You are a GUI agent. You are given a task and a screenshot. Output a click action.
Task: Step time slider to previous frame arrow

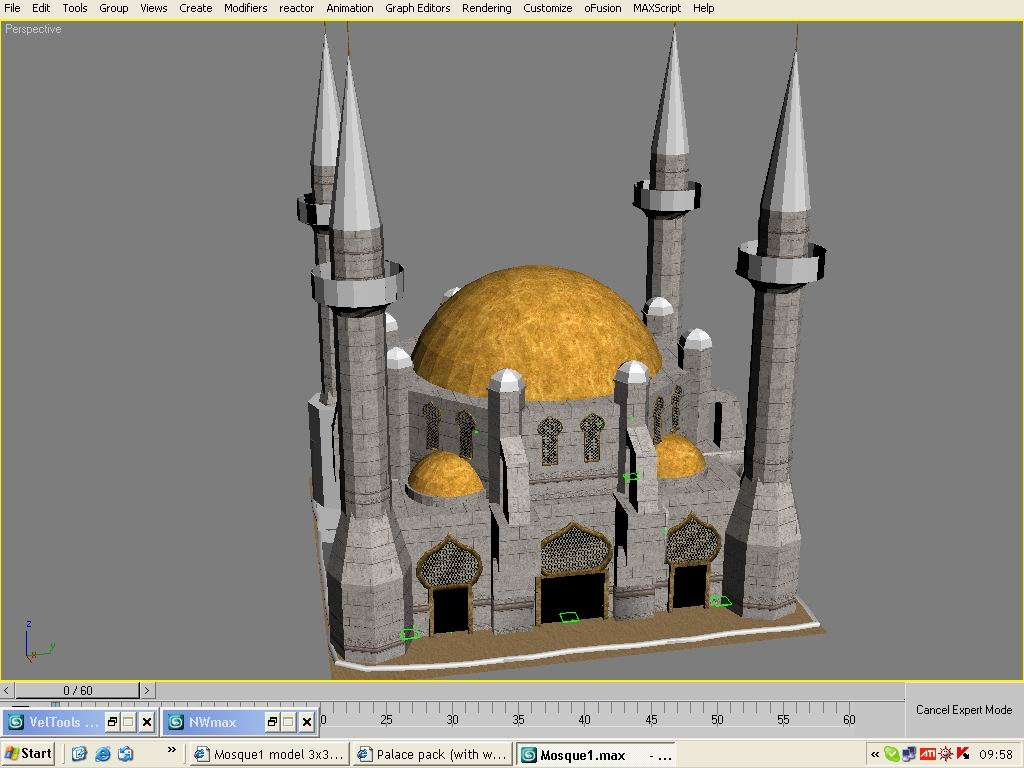(x=7, y=690)
